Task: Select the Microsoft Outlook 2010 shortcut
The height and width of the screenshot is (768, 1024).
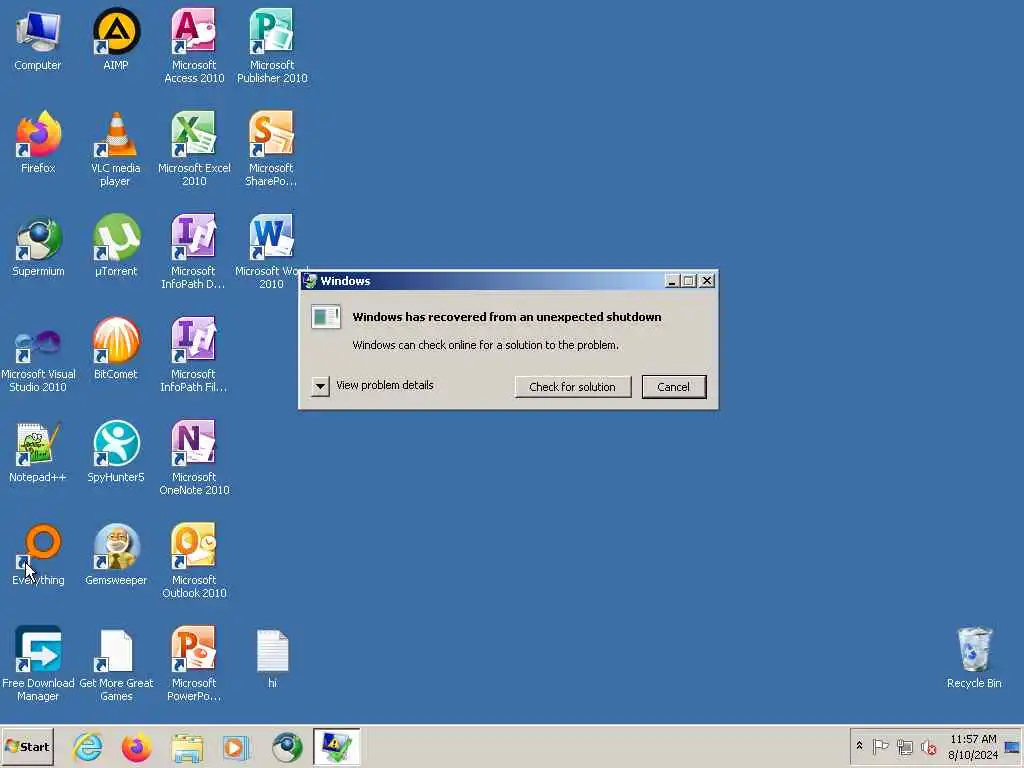Action: (194, 562)
